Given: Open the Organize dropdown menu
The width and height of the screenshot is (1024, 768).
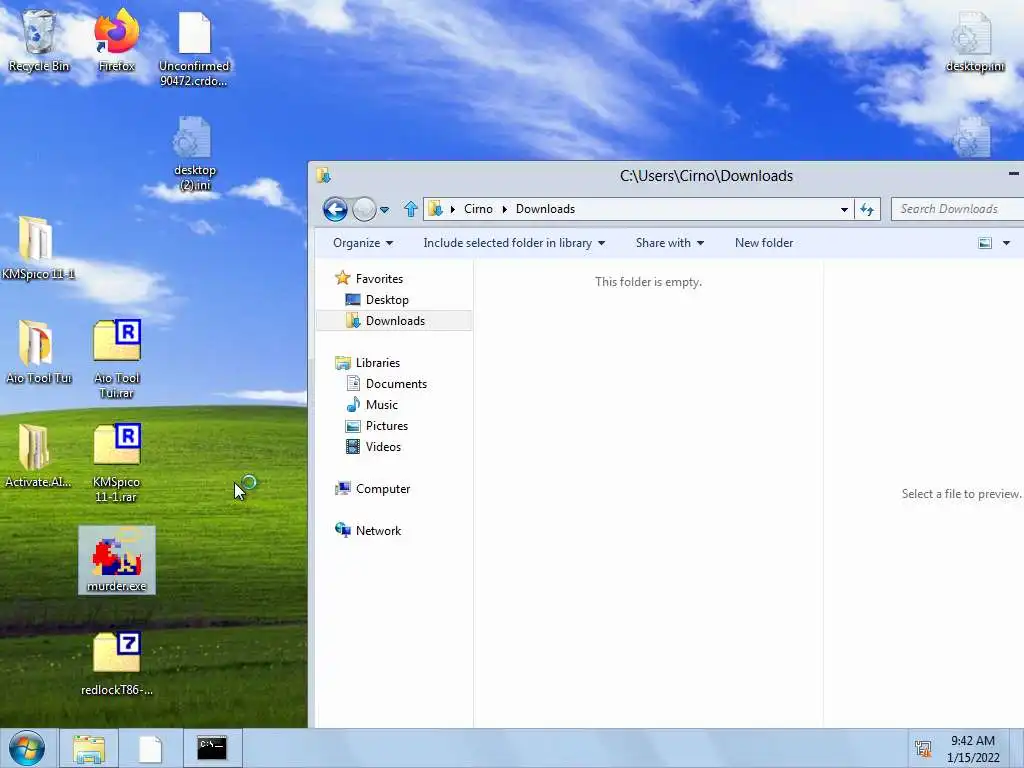Looking at the screenshot, I should (x=362, y=243).
